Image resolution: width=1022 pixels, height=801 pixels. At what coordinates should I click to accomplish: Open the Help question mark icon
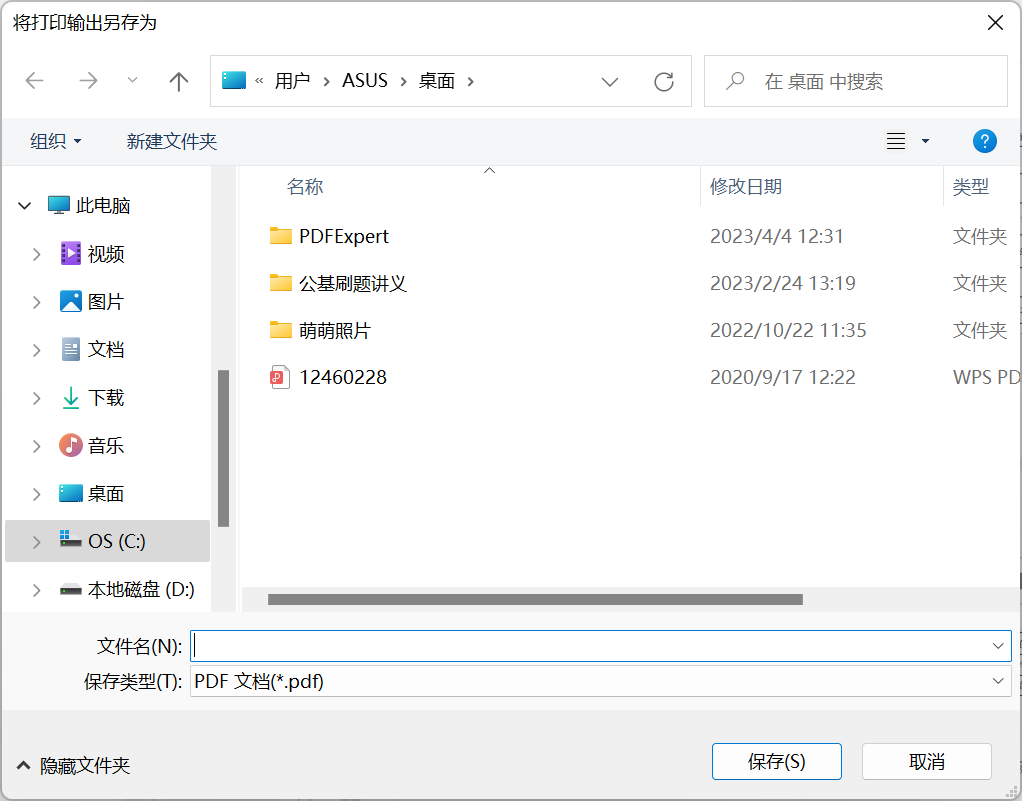(x=985, y=141)
